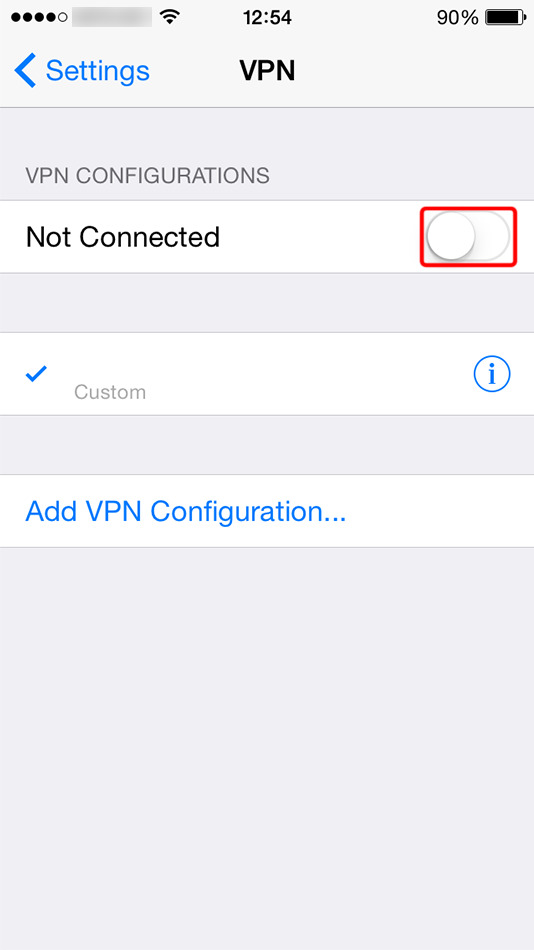Open Add VPN Configuration...

click(185, 511)
